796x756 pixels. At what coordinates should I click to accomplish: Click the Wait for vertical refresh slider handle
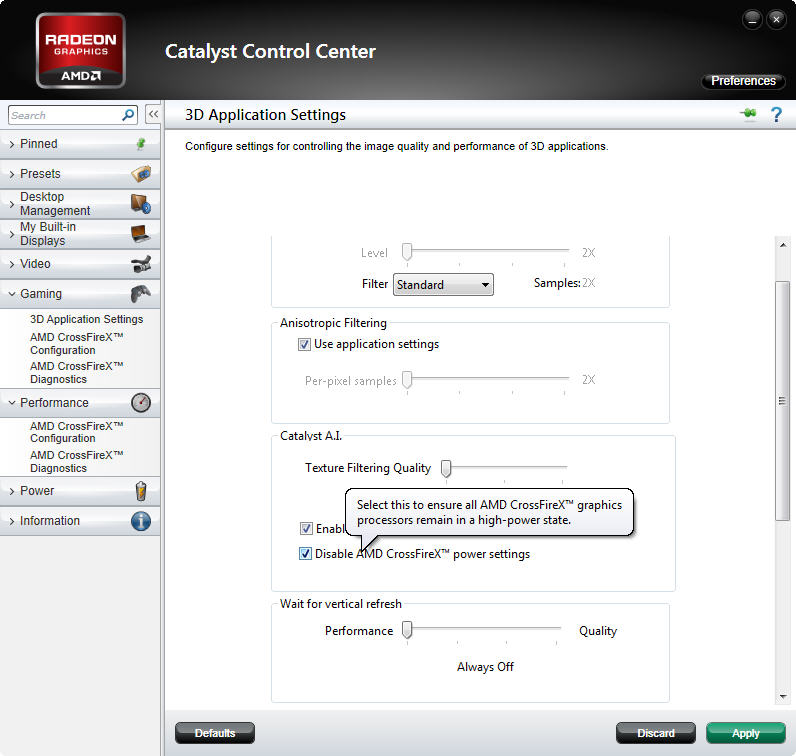pyautogui.click(x=407, y=630)
